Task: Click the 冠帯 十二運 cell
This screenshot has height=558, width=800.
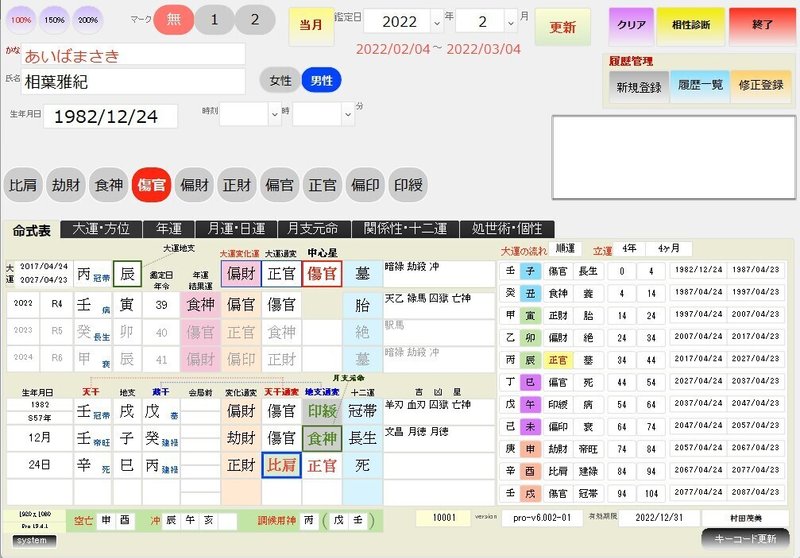Action: click(x=362, y=411)
